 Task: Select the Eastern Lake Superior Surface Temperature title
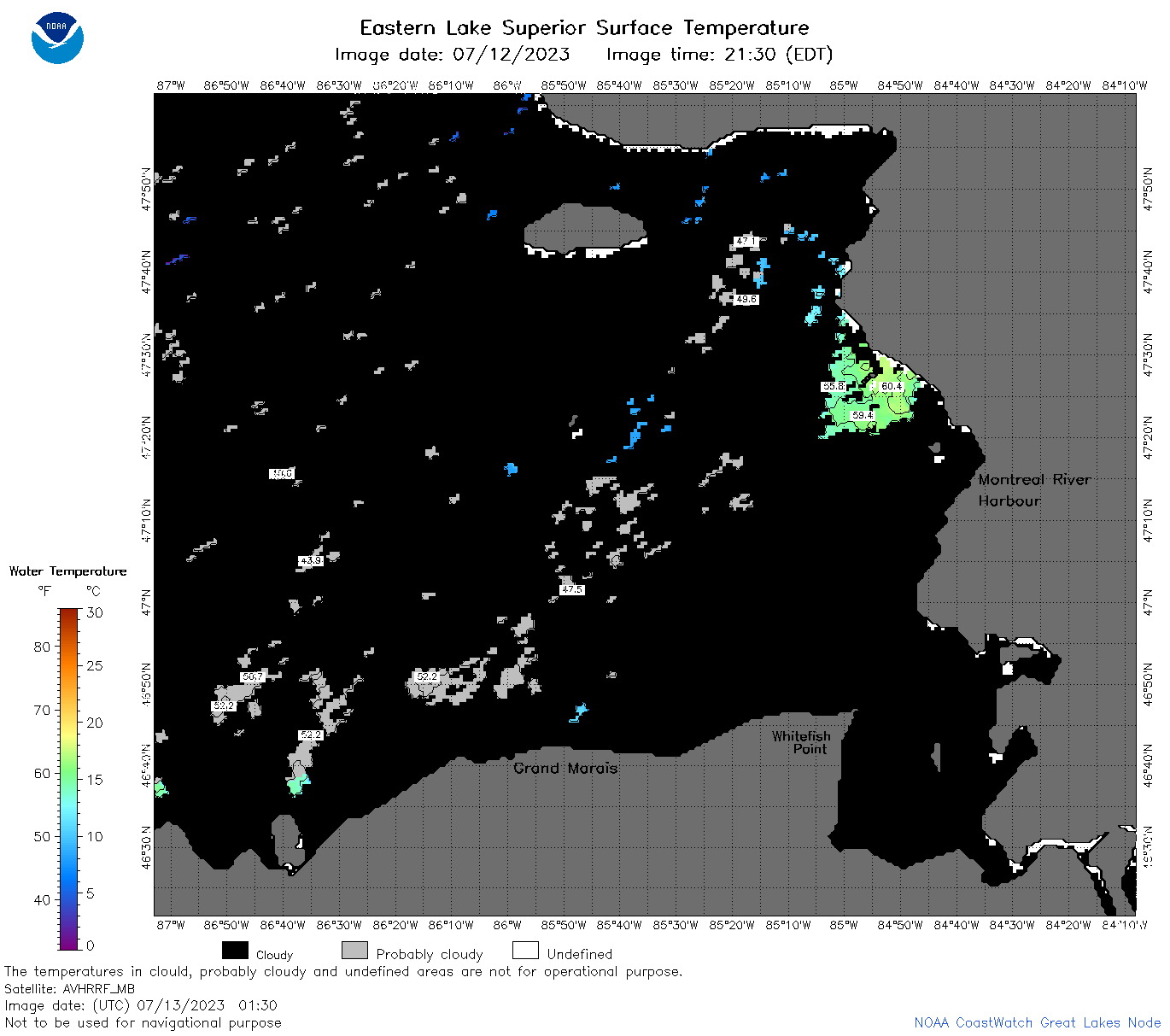pyautogui.click(x=584, y=28)
